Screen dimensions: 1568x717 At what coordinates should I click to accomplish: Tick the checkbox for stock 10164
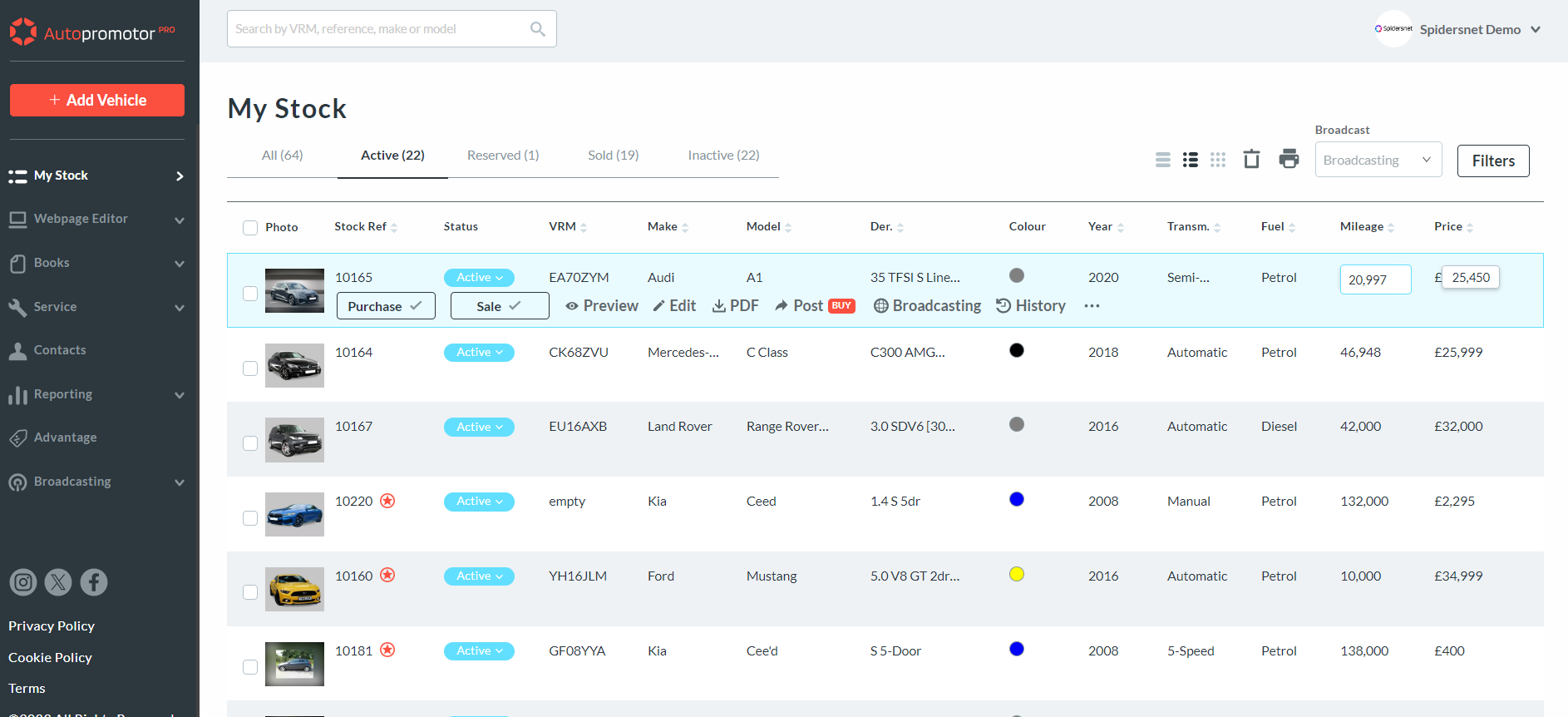coord(250,368)
